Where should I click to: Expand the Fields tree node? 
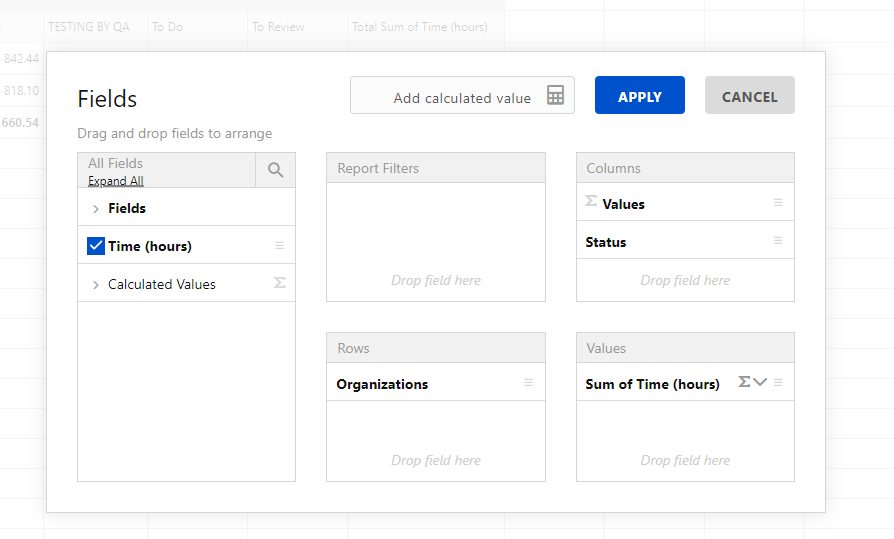[x=96, y=209]
